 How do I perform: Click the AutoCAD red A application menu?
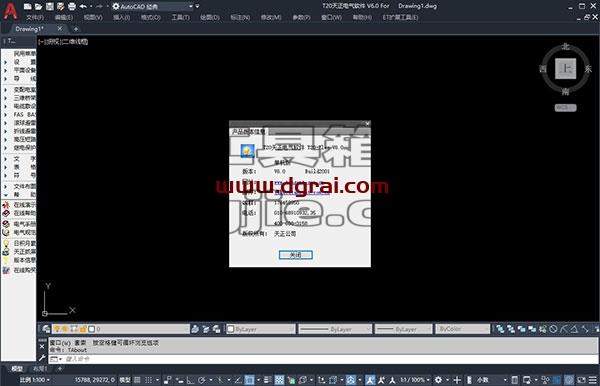(x=10, y=11)
